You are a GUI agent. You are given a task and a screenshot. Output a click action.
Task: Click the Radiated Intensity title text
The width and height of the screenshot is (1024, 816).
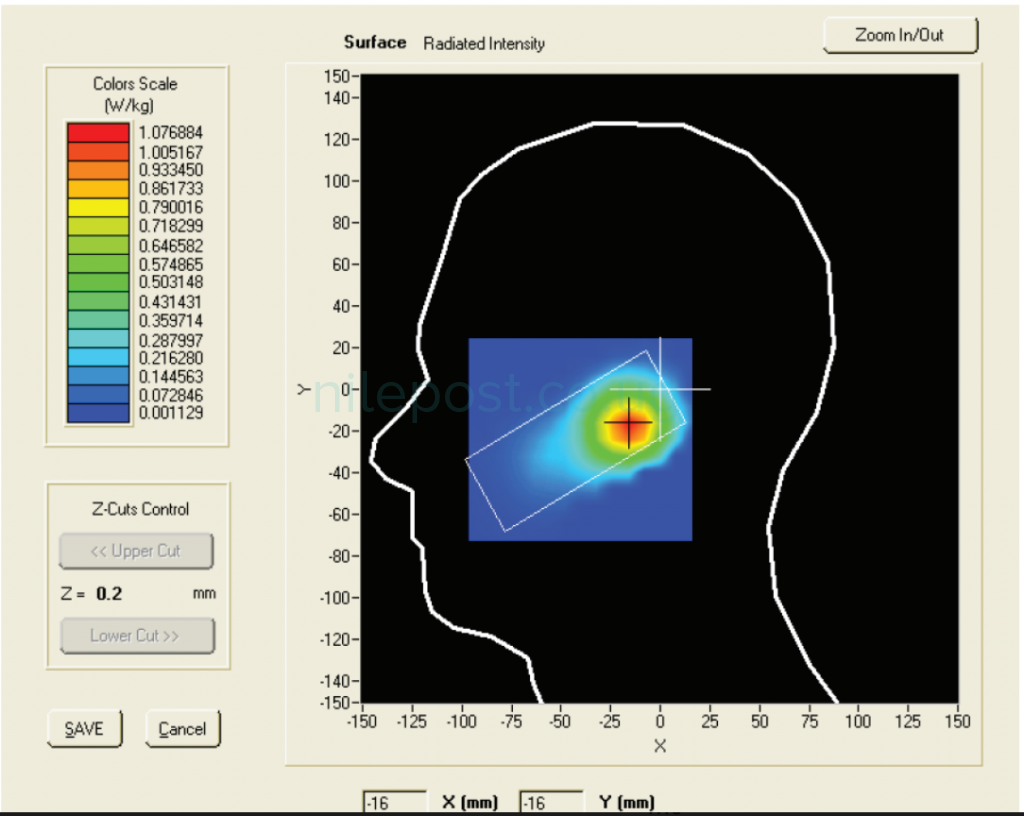pyautogui.click(x=484, y=43)
